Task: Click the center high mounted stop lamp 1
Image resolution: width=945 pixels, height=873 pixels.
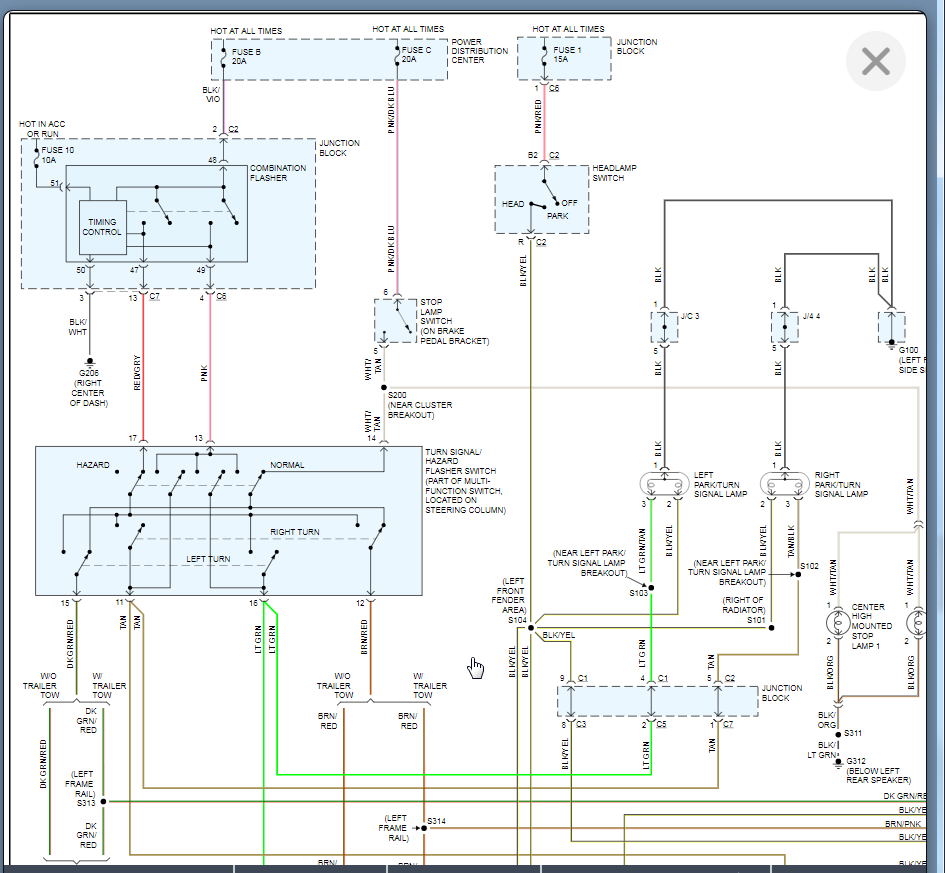Action: tap(836, 624)
